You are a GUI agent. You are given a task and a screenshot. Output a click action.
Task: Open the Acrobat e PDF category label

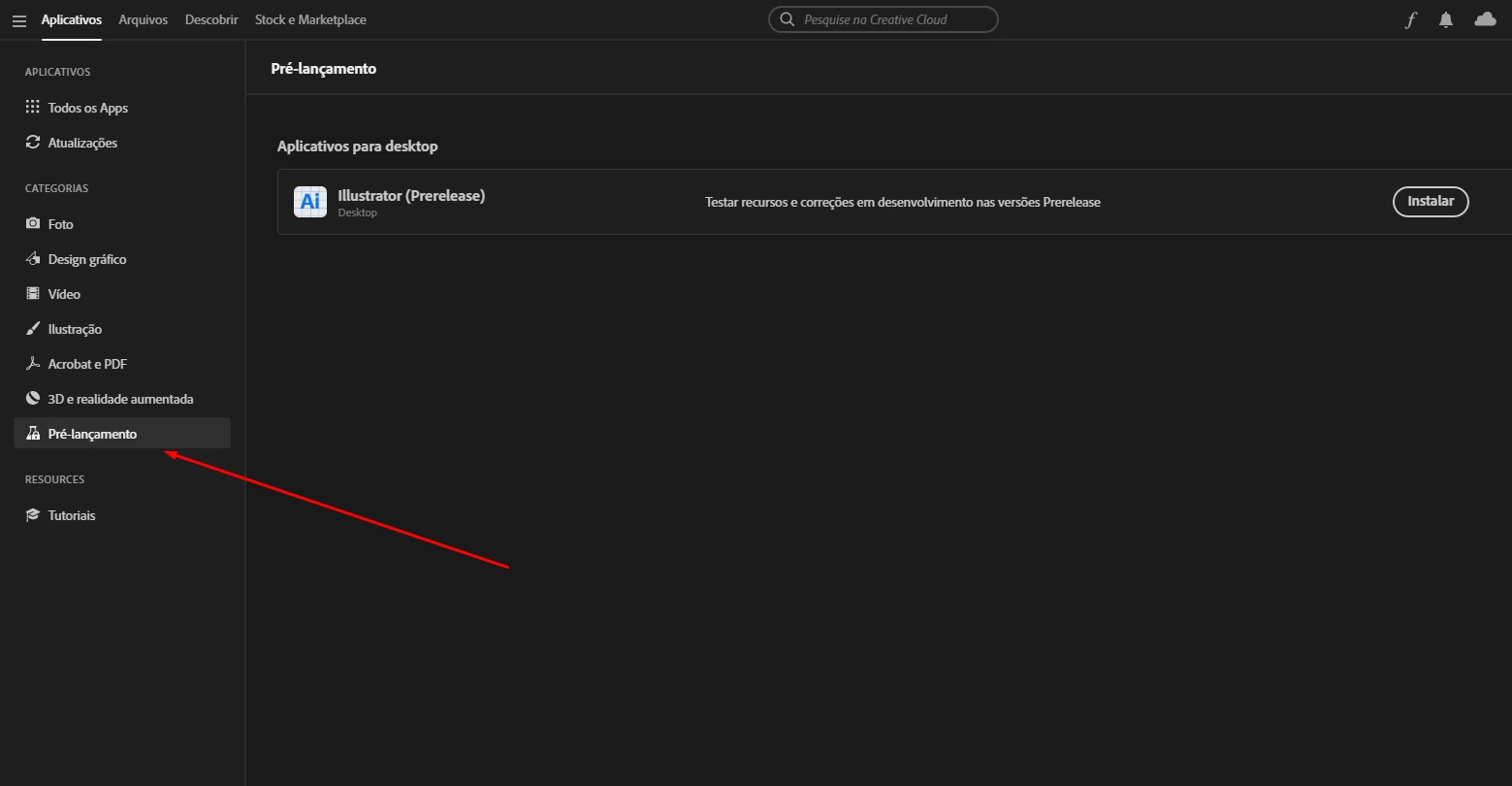(x=87, y=364)
